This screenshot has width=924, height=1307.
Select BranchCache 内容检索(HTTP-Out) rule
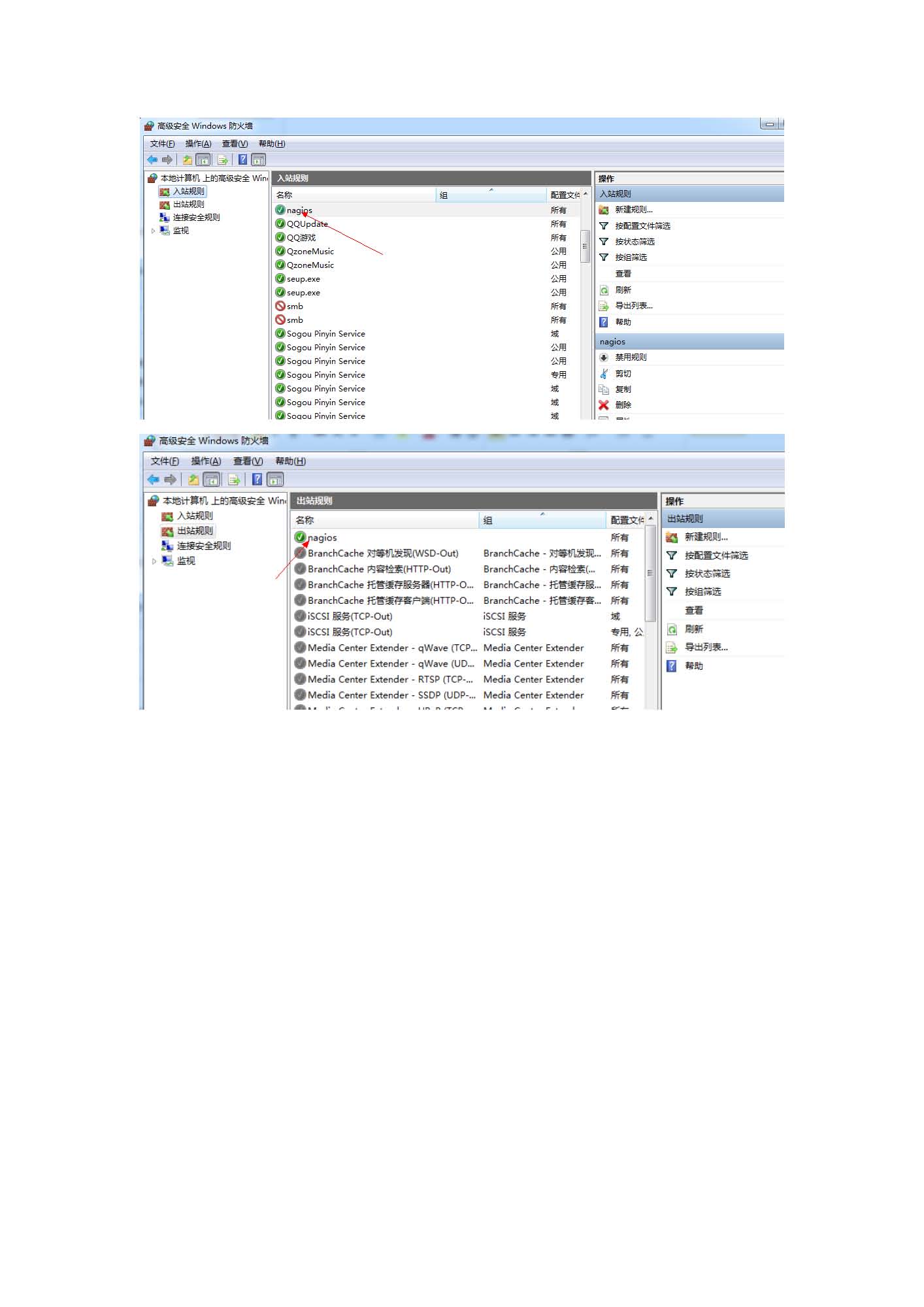(468, 569)
